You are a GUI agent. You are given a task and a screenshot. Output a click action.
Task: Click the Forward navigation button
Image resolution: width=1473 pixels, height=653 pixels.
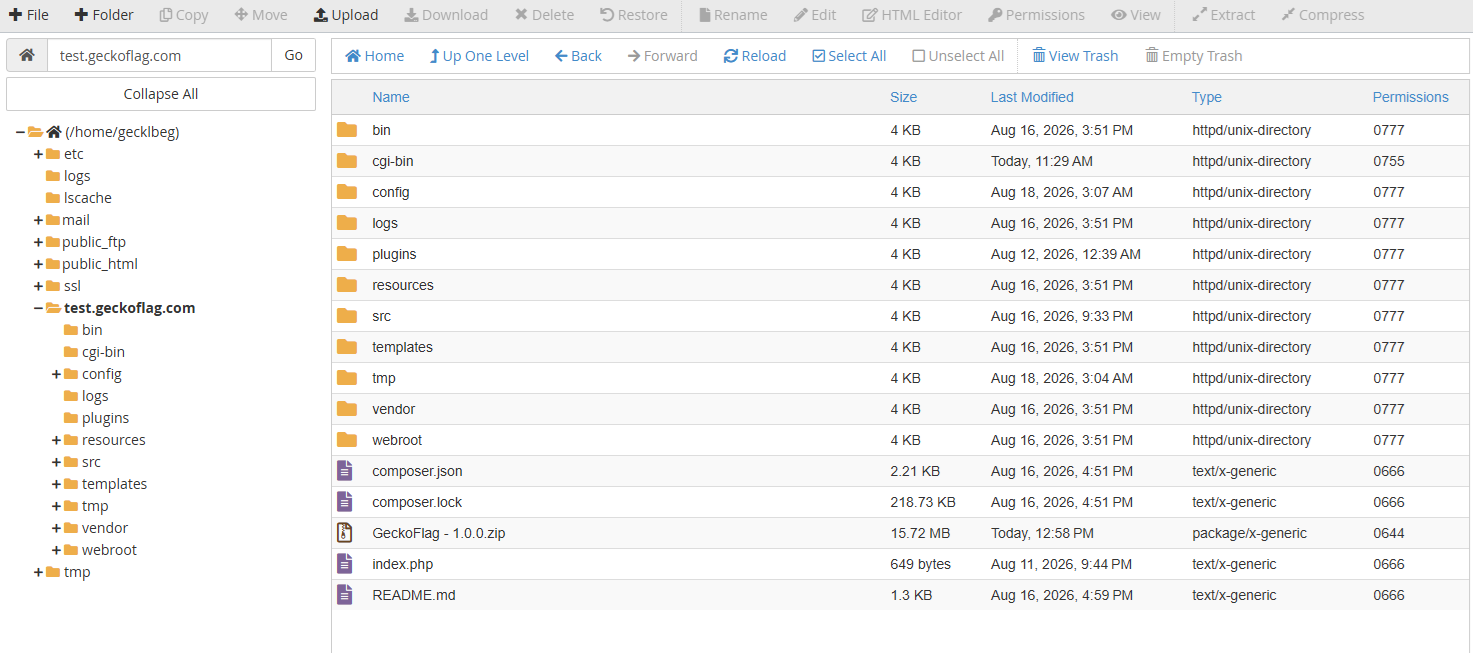[x=662, y=56]
